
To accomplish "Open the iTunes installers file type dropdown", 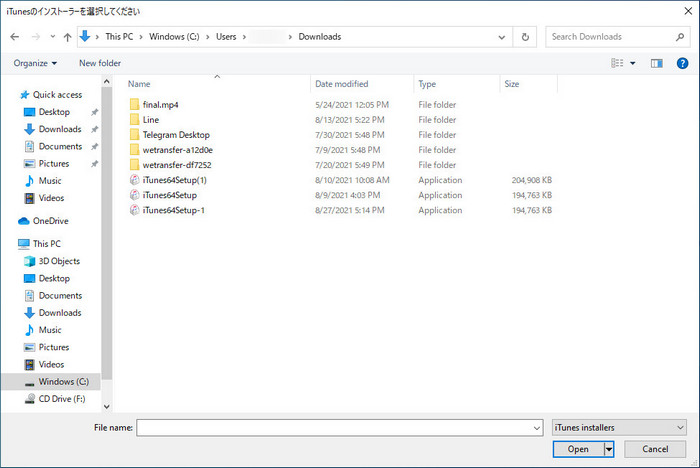I will tap(619, 428).
